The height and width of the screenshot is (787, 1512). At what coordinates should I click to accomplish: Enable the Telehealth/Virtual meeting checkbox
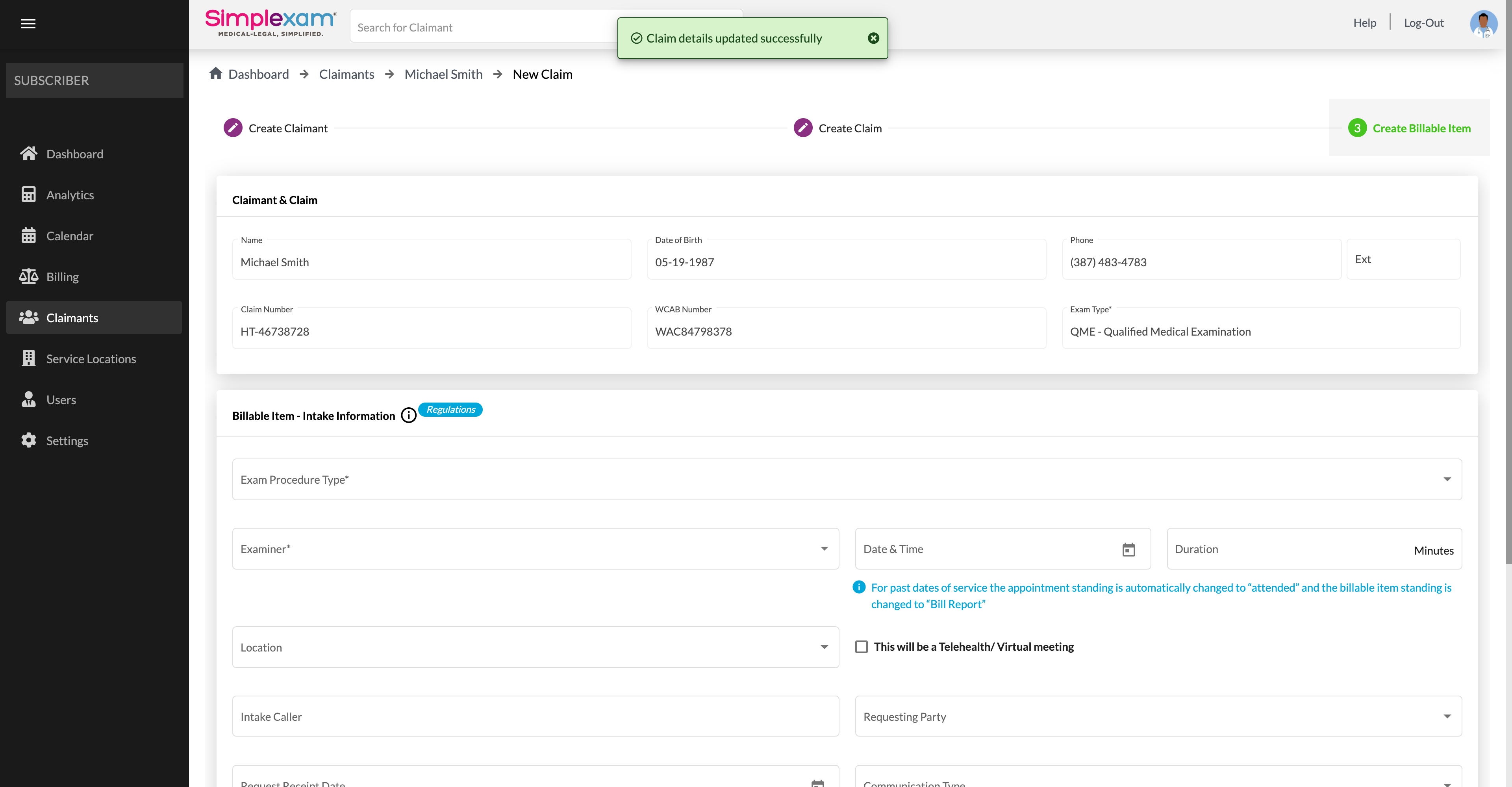click(861, 647)
